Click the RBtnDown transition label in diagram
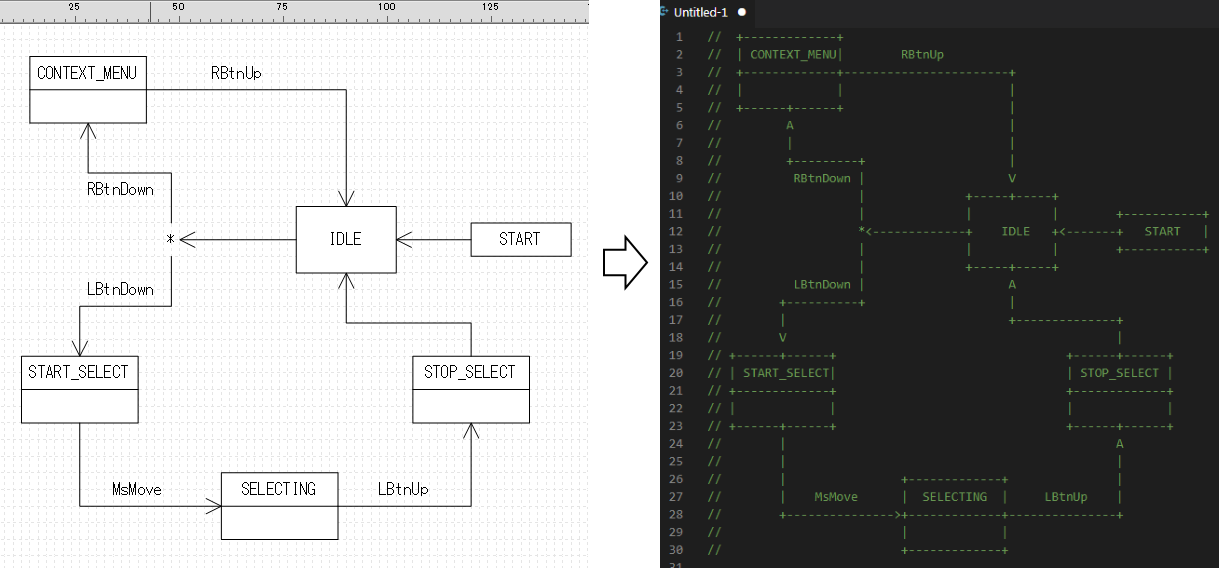The image size is (1219, 568). [x=120, y=189]
